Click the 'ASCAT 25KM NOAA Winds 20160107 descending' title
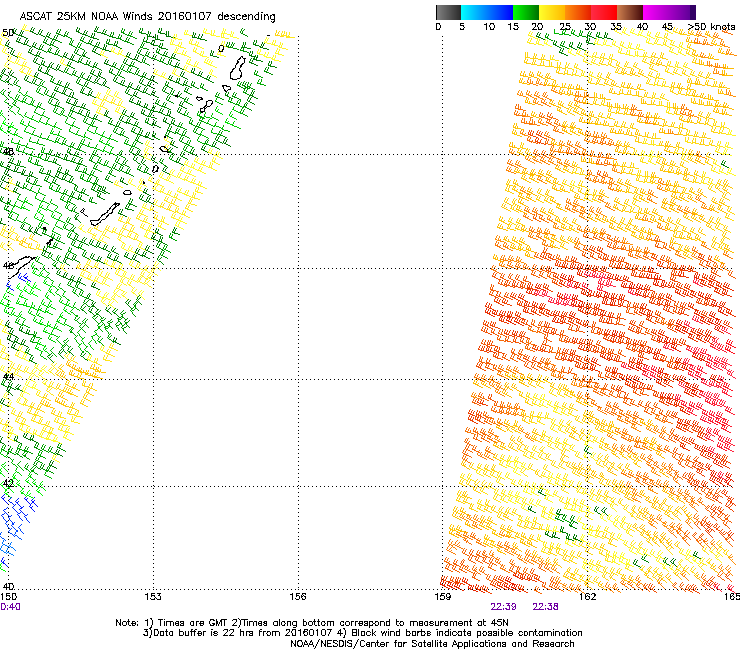Screen dimensions: 740x650 (148, 17)
